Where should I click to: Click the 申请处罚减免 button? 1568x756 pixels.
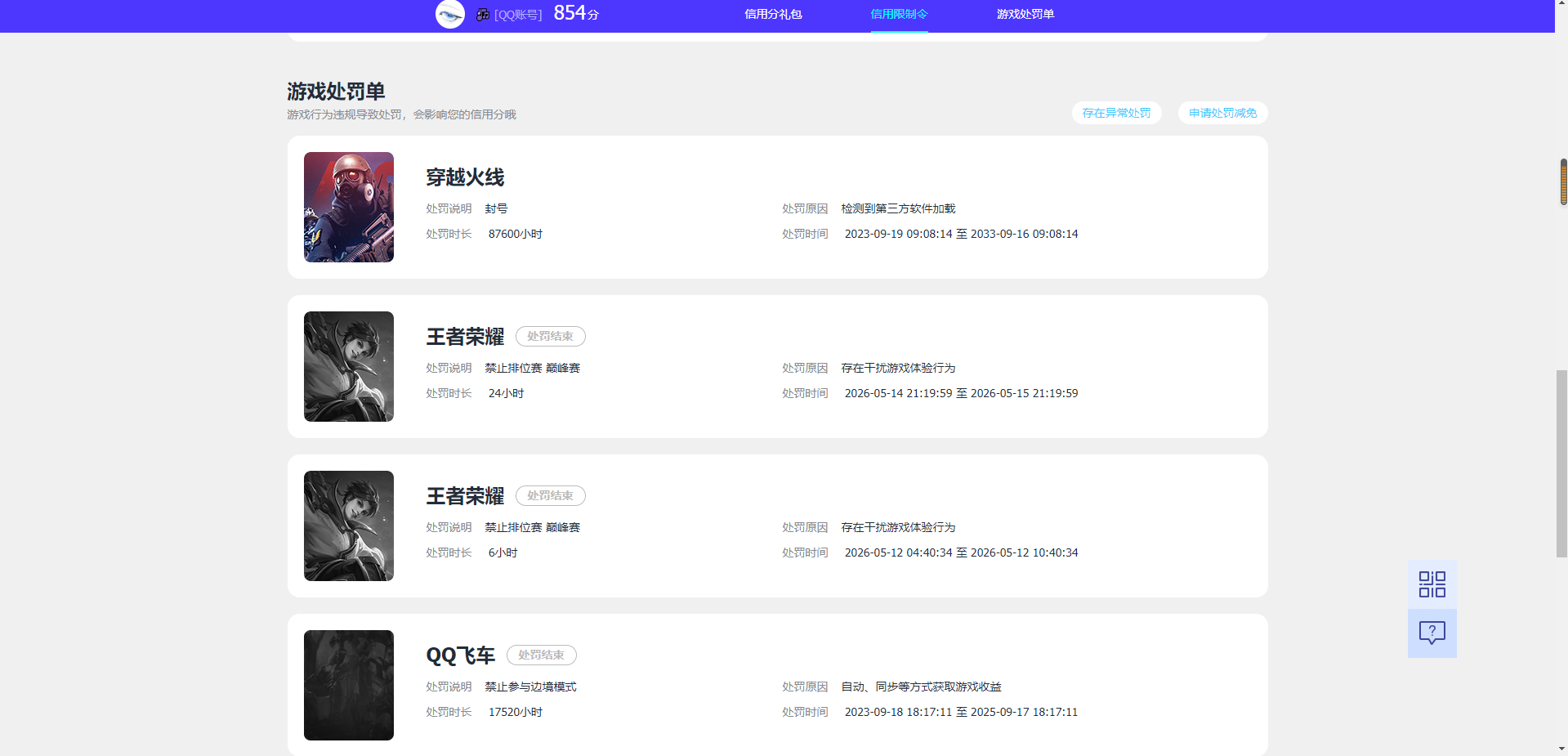click(1222, 113)
